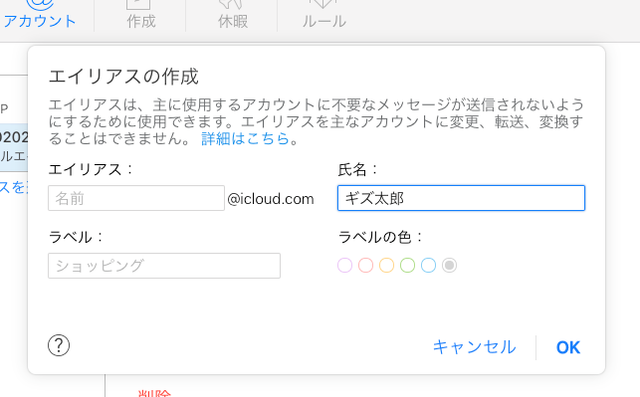The image size is (640, 397).
Task: Choose the red label color
Action: tap(366, 265)
